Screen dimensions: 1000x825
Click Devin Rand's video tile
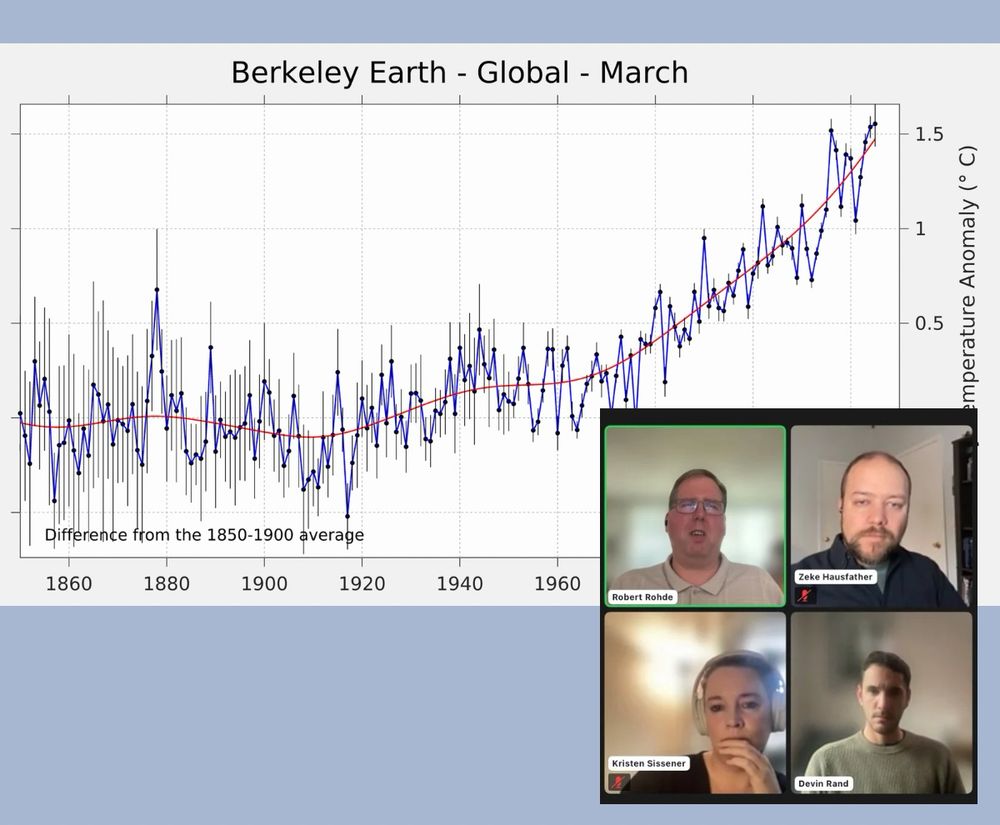[x=881, y=703]
